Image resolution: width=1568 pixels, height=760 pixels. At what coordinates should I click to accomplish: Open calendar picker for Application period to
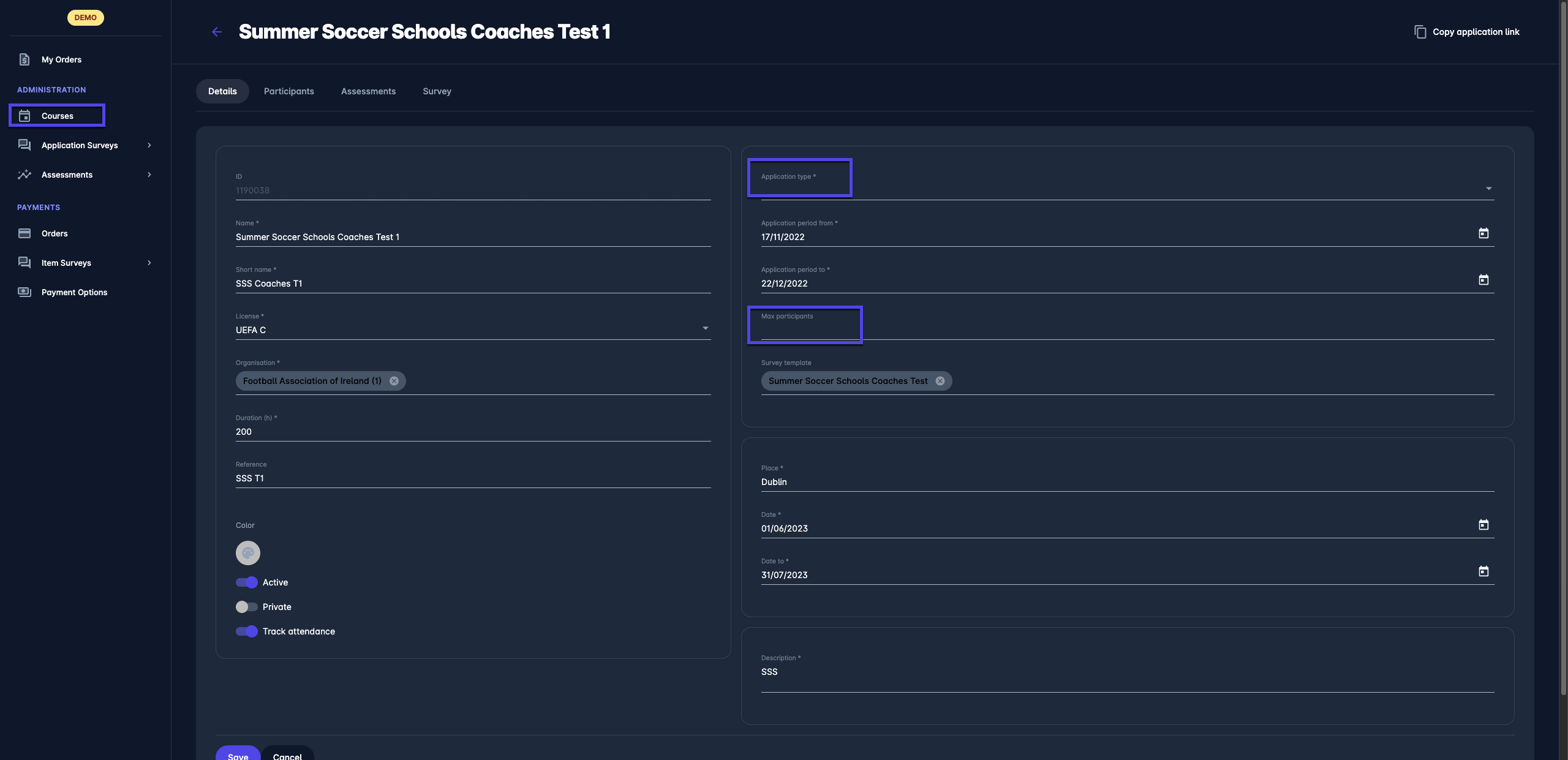point(1483,280)
